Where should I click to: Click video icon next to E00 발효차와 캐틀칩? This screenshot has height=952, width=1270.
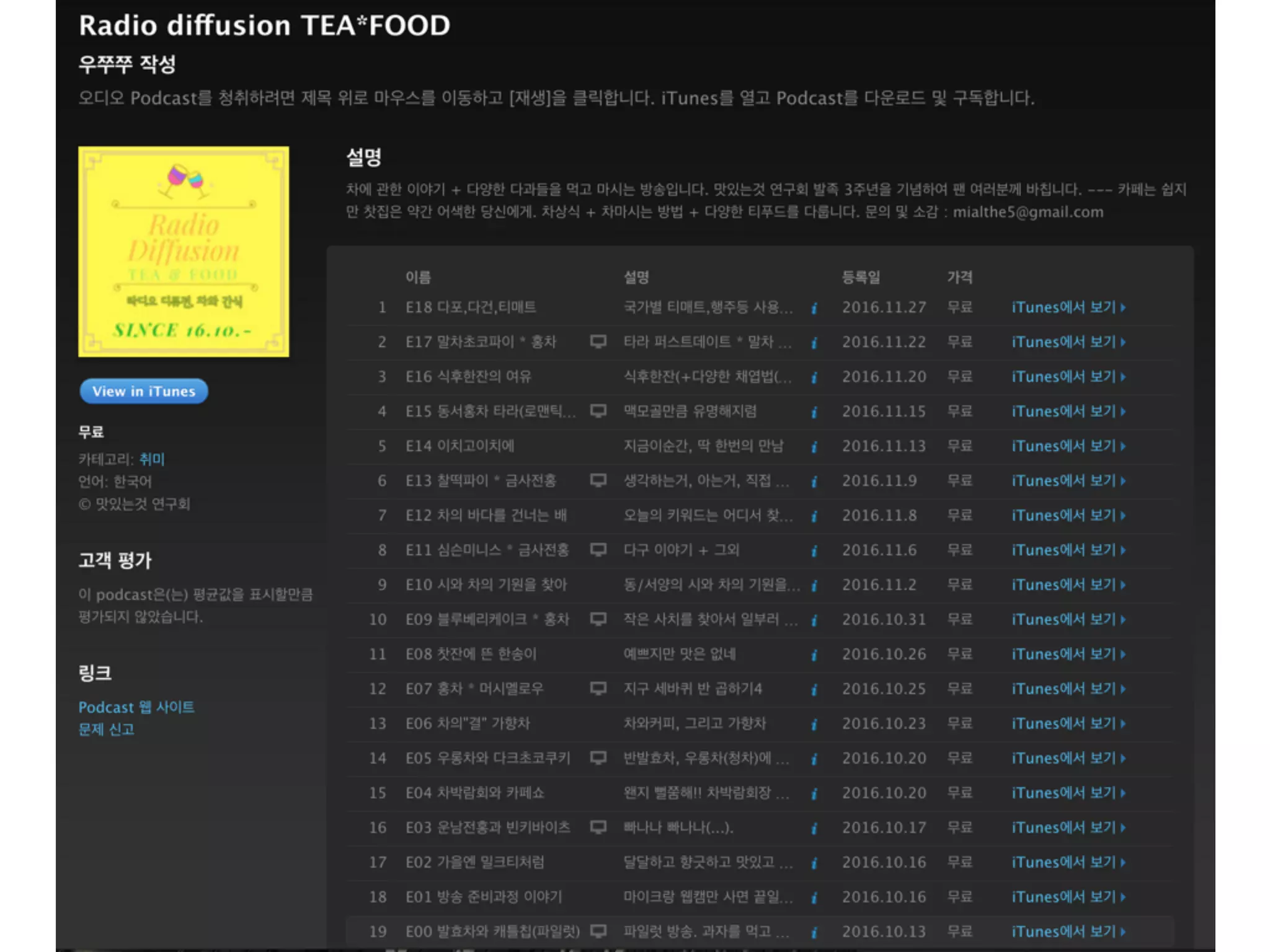click(598, 931)
